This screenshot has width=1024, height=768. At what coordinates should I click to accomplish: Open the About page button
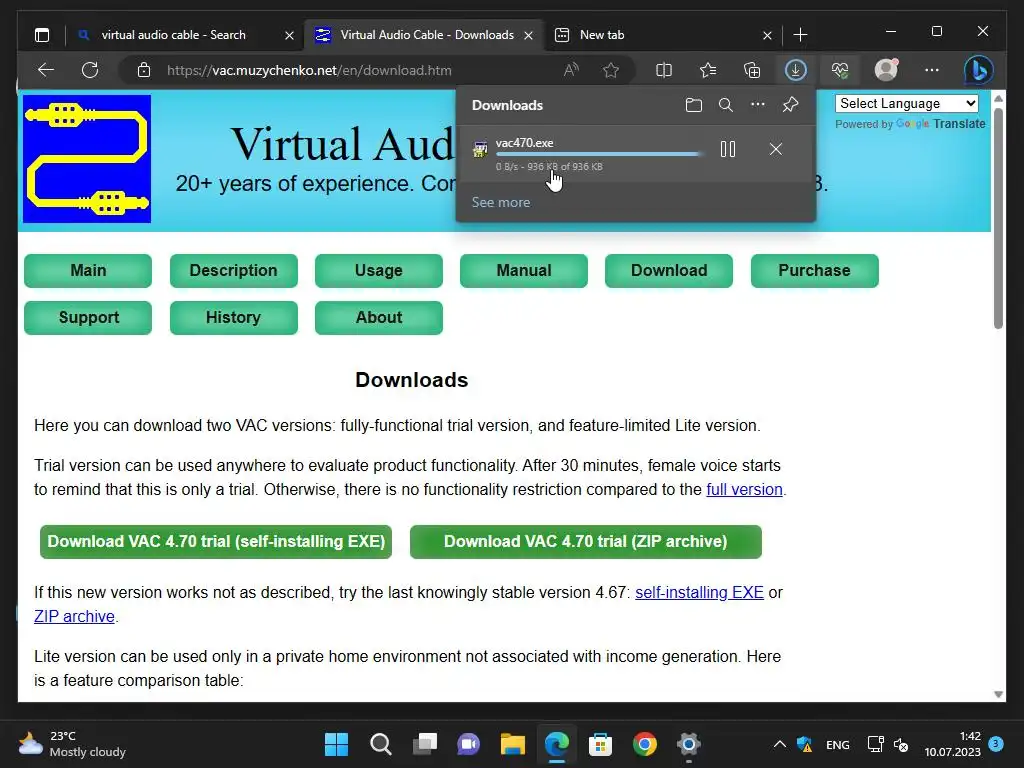click(x=379, y=317)
